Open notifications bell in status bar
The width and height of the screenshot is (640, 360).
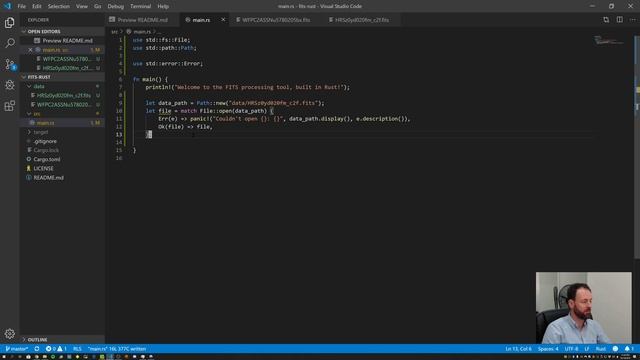[x=629, y=349]
